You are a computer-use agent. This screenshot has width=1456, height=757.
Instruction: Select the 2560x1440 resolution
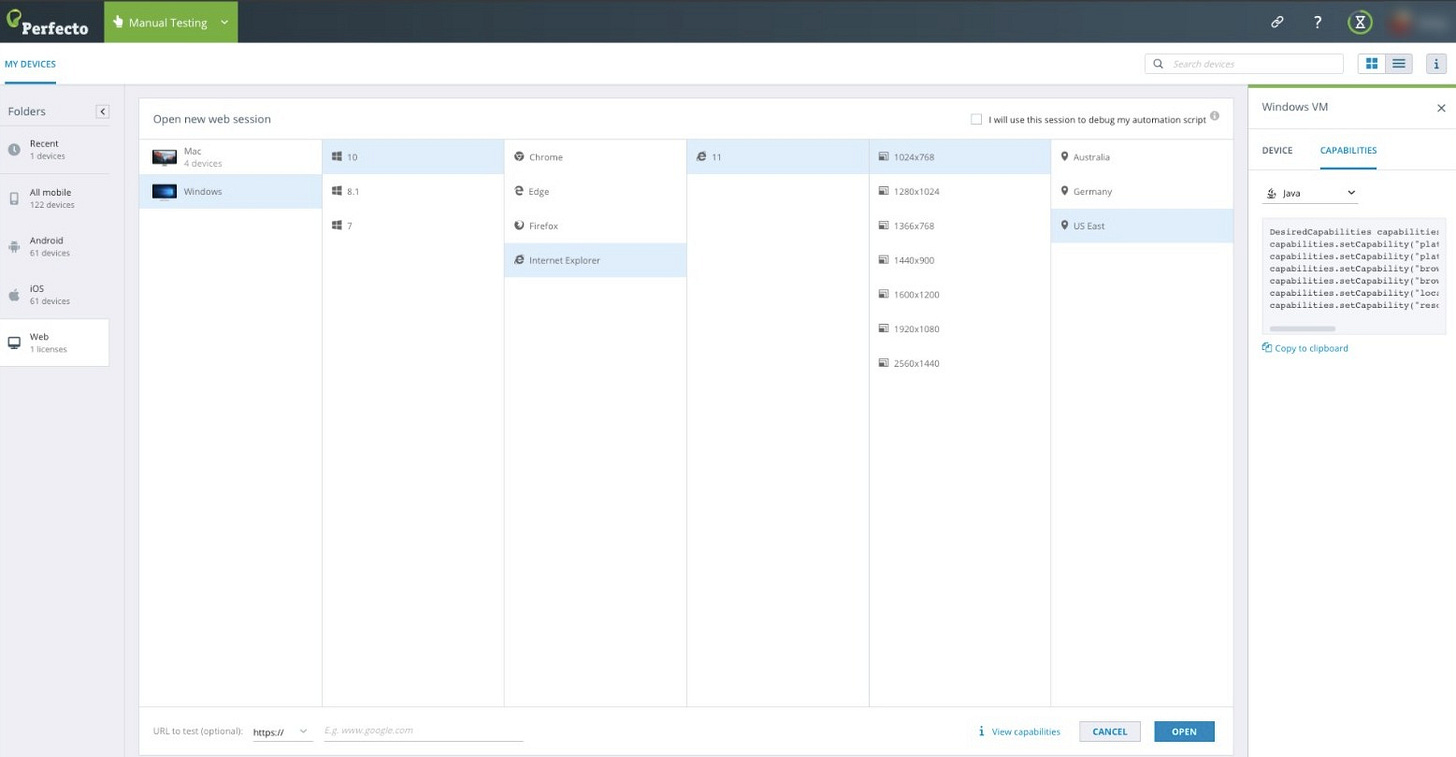(x=960, y=363)
